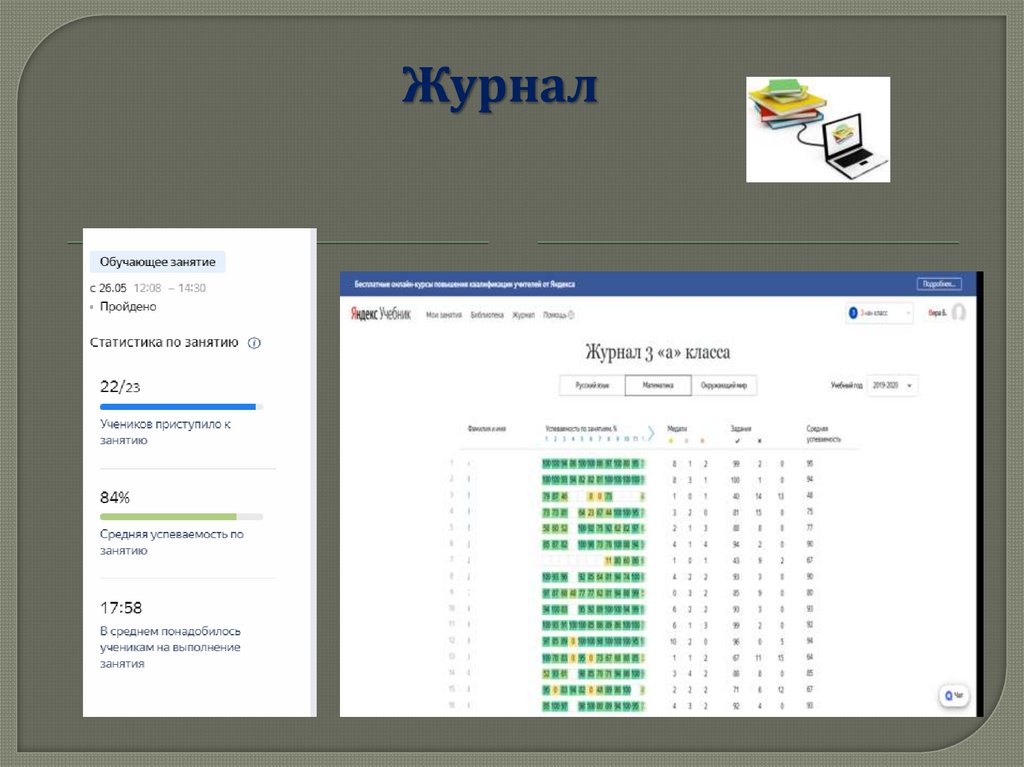The image size is (1024, 767).
Task: Click the question-mark icon beside Помощь
Action: [572, 315]
